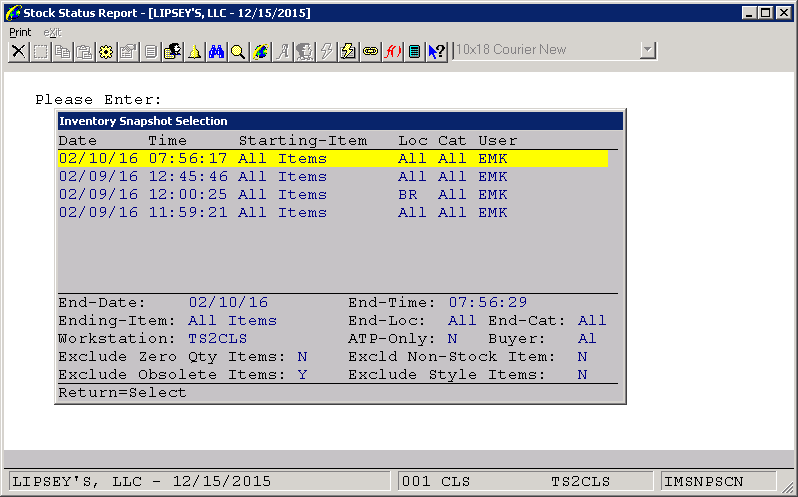
Task: Click the window resize grip corner
Action: (787, 487)
